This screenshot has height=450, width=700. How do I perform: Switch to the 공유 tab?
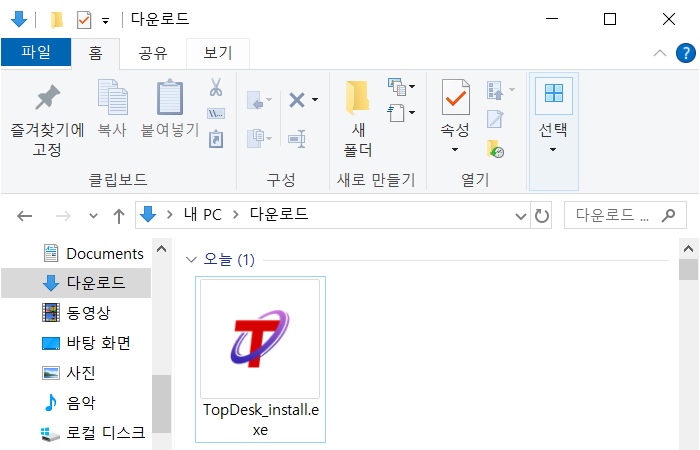153,54
